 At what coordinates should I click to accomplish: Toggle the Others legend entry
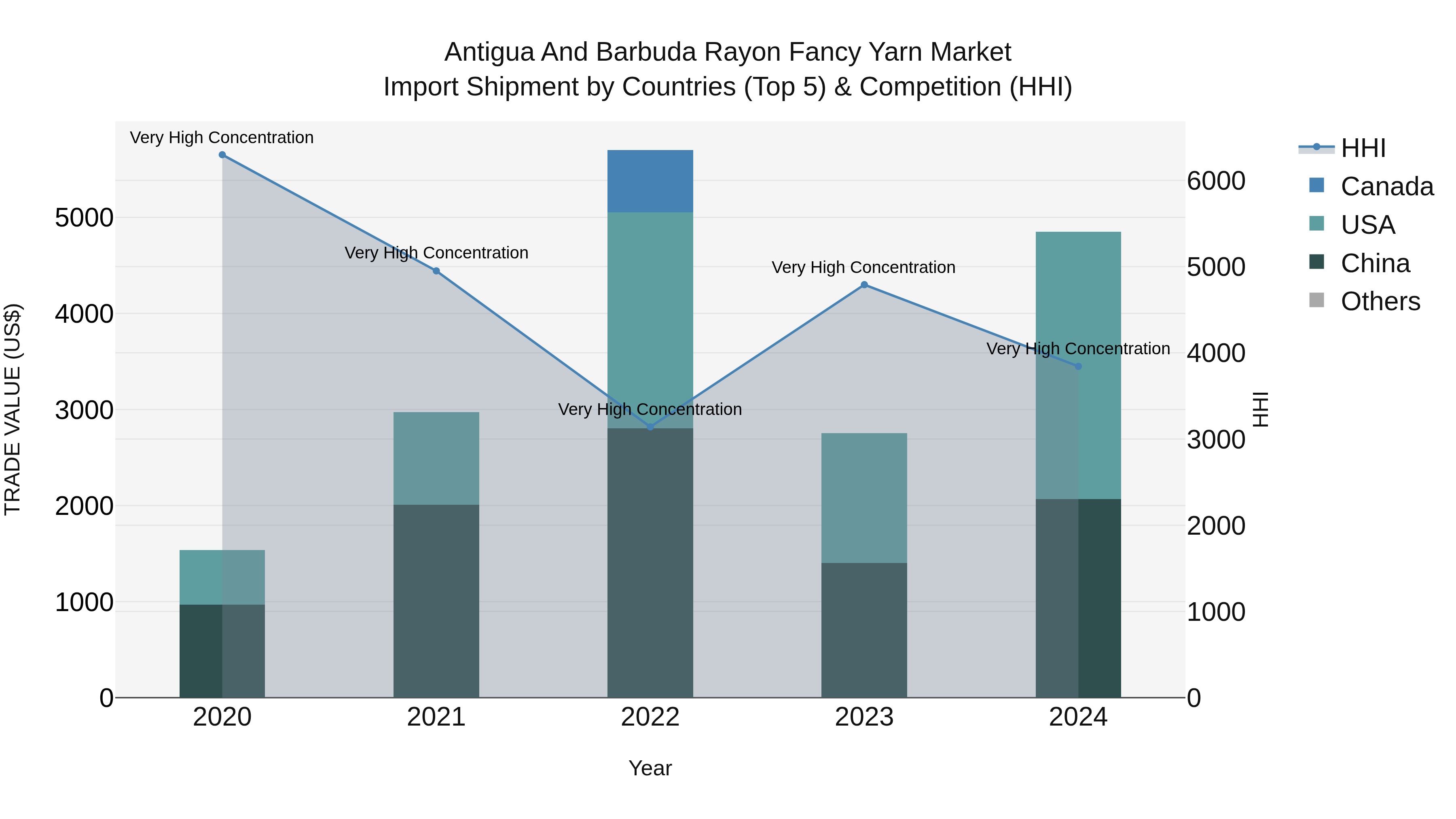pyautogui.click(x=1365, y=301)
